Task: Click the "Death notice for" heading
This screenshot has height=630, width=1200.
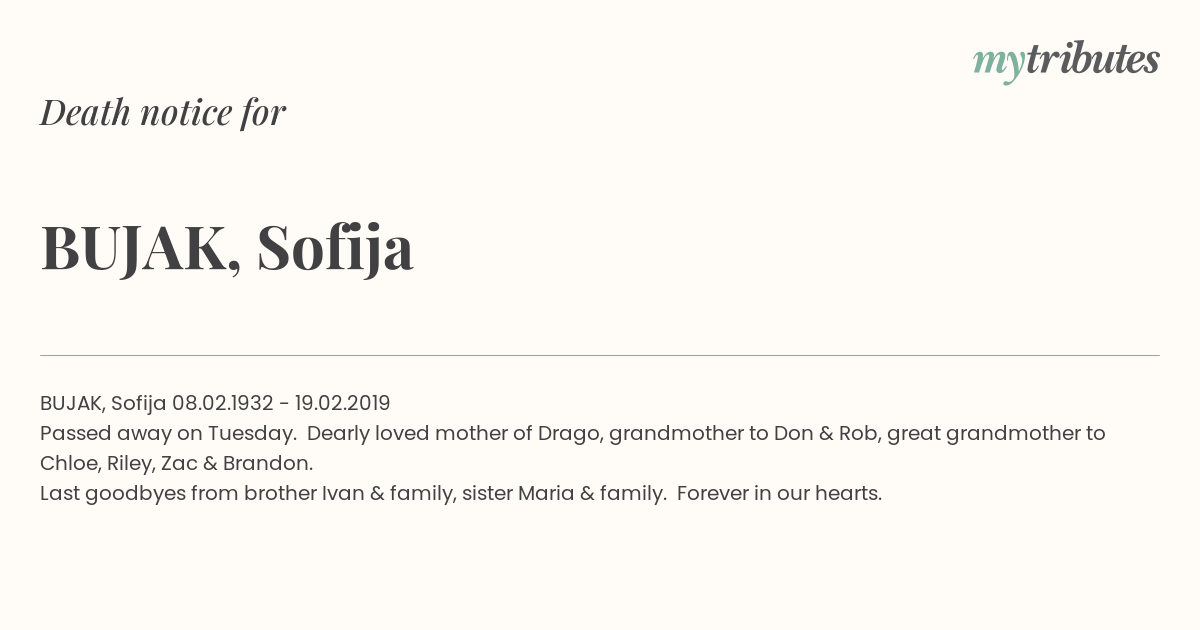Action: point(163,112)
